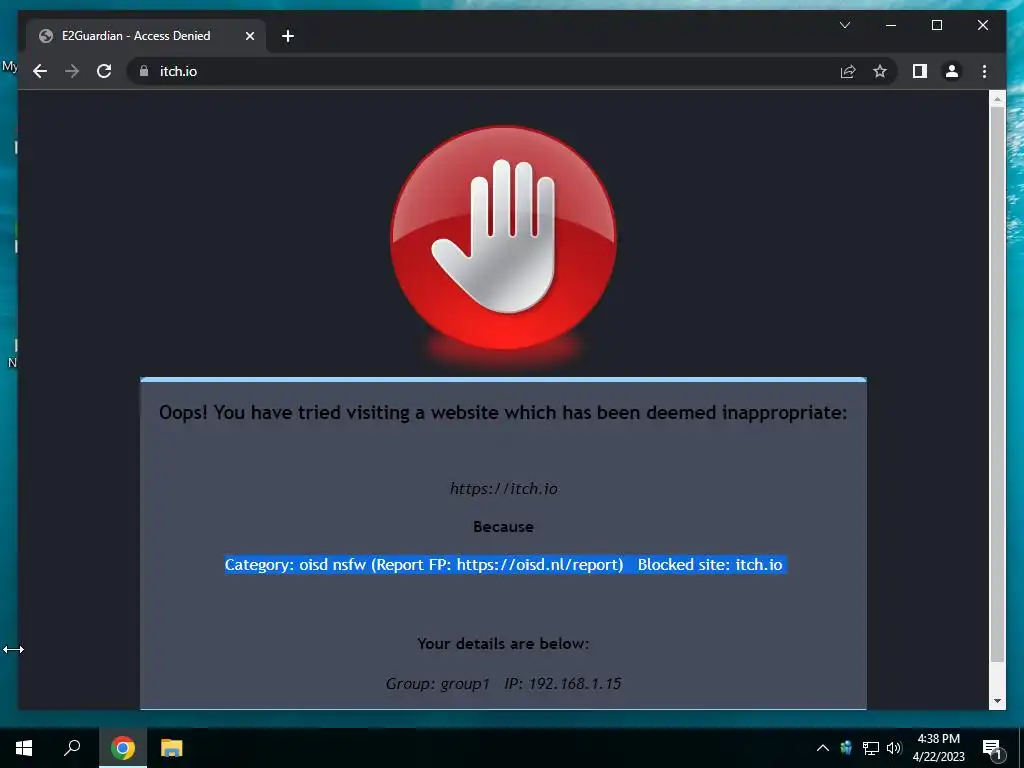Open the Chrome profile avatar menu

coord(952,71)
